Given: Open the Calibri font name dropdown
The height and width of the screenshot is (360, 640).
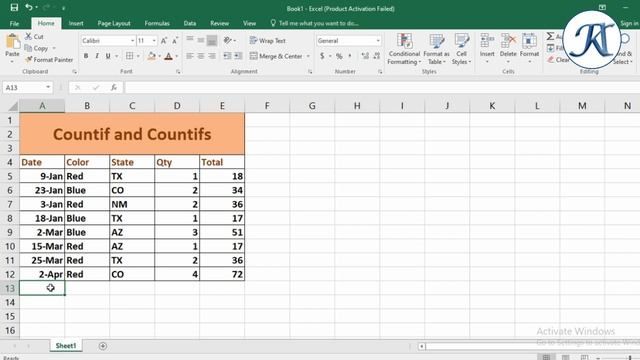Looking at the screenshot, I should pos(133,40).
